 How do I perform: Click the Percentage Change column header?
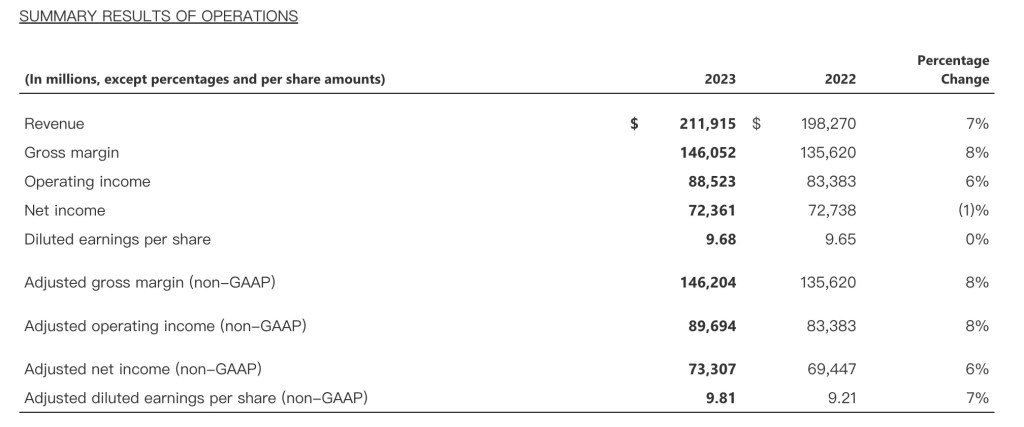point(953,70)
